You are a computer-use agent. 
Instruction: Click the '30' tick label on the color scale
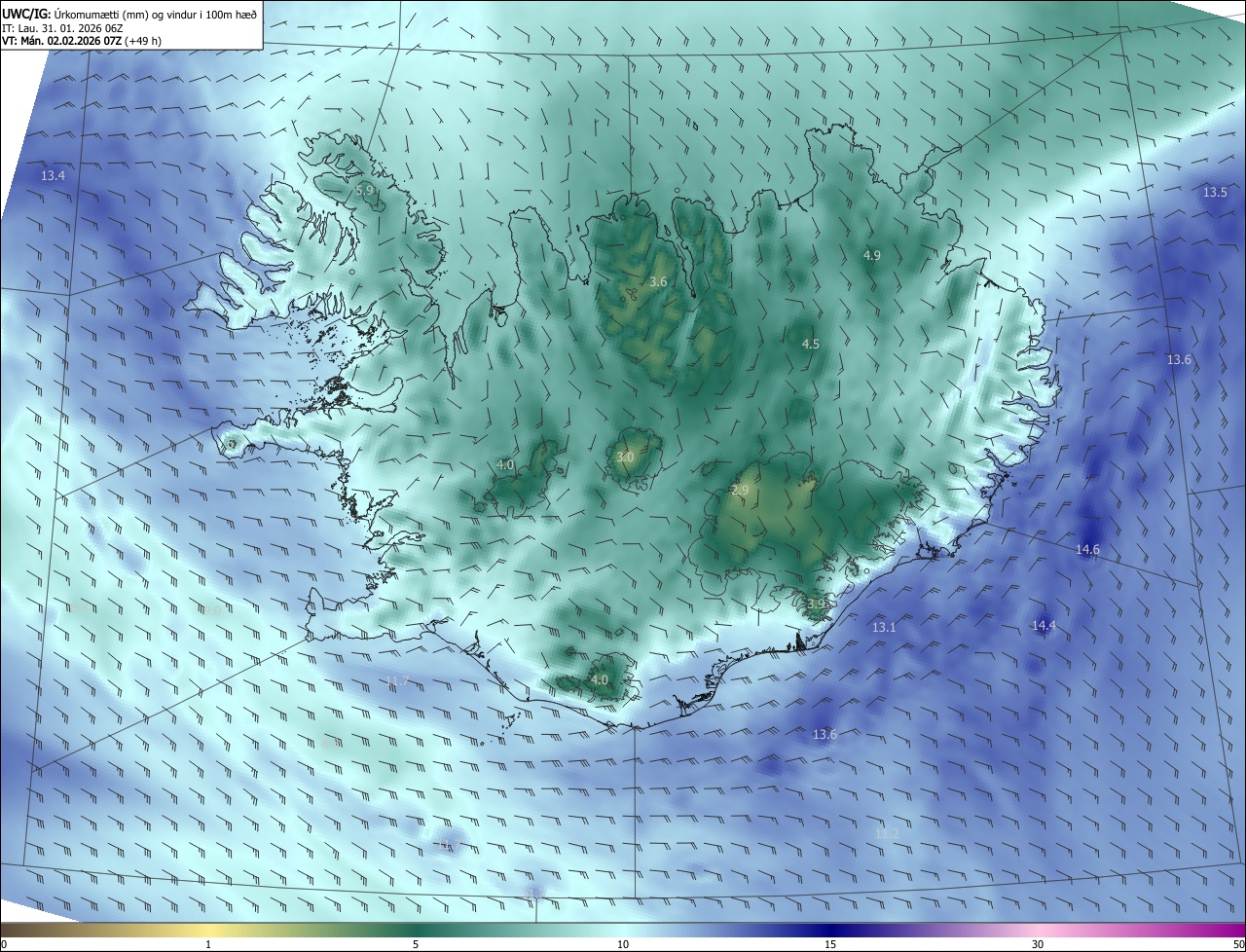click(1038, 944)
